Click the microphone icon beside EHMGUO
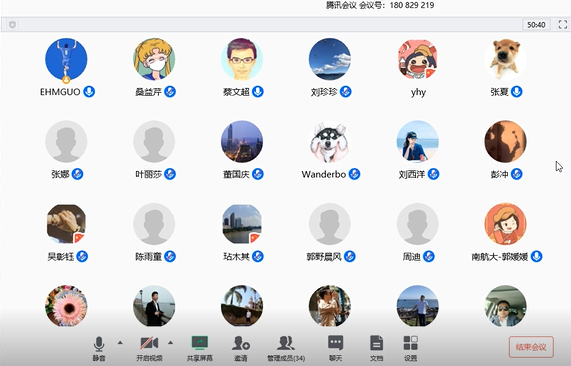Screen dimensions: 571x366 click(x=89, y=91)
